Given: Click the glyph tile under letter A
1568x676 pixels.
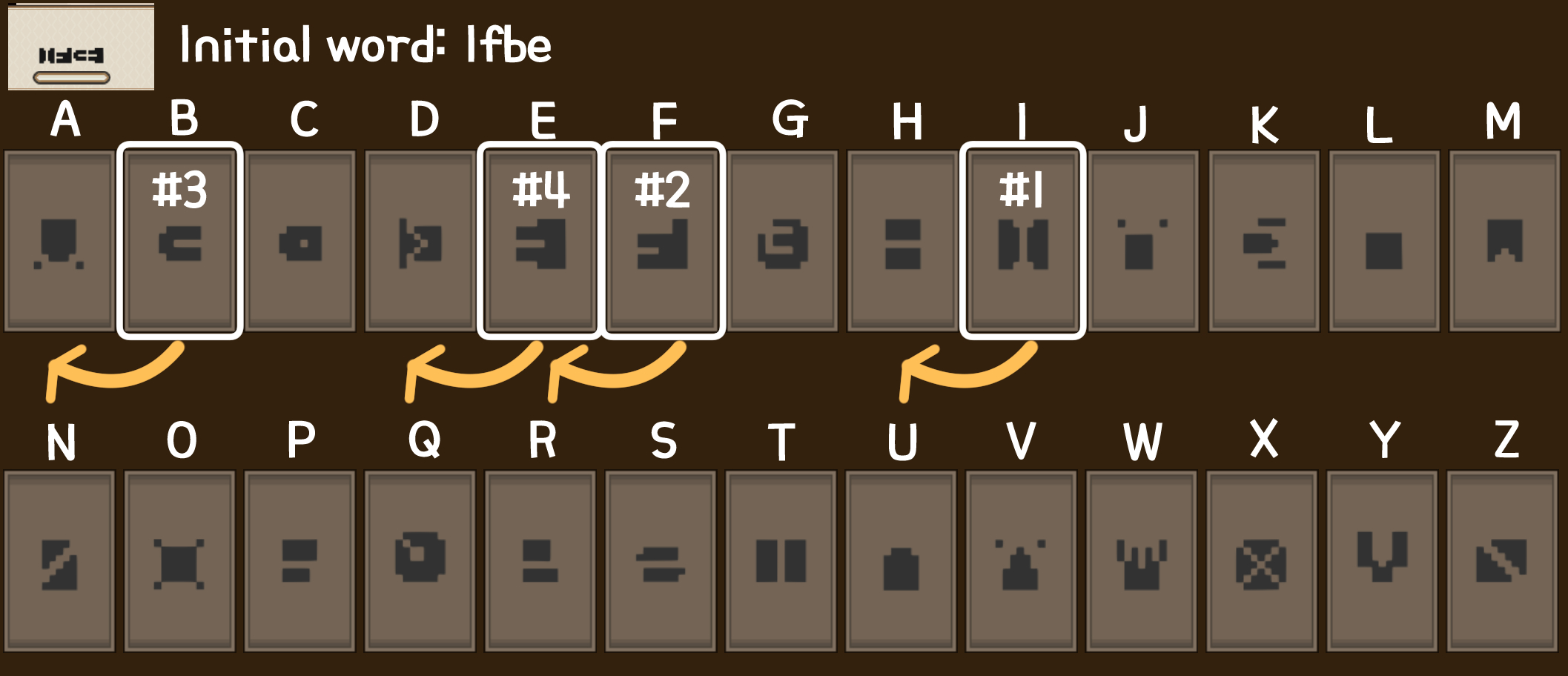Looking at the screenshot, I should [59, 241].
